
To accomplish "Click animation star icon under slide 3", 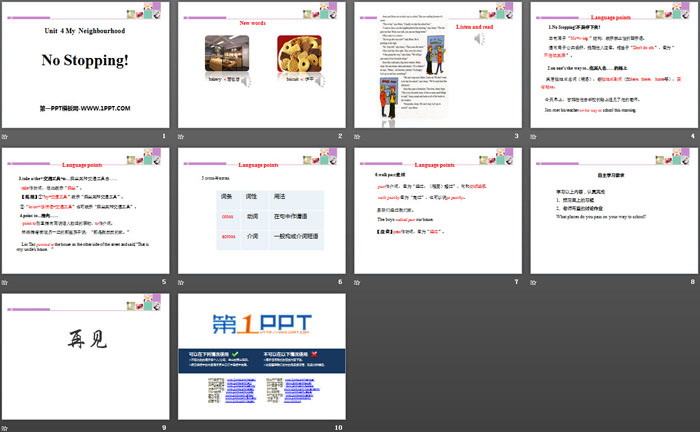I will point(357,137).
